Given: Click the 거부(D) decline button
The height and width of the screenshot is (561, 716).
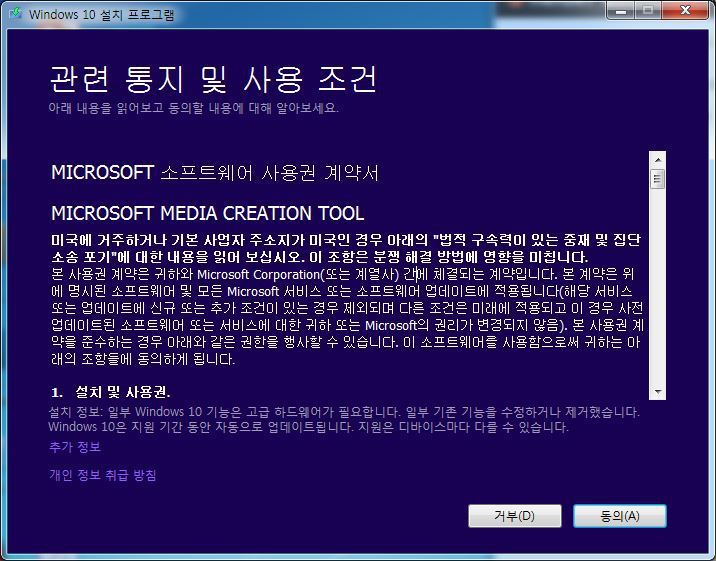Looking at the screenshot, I should tap(515, 516).
